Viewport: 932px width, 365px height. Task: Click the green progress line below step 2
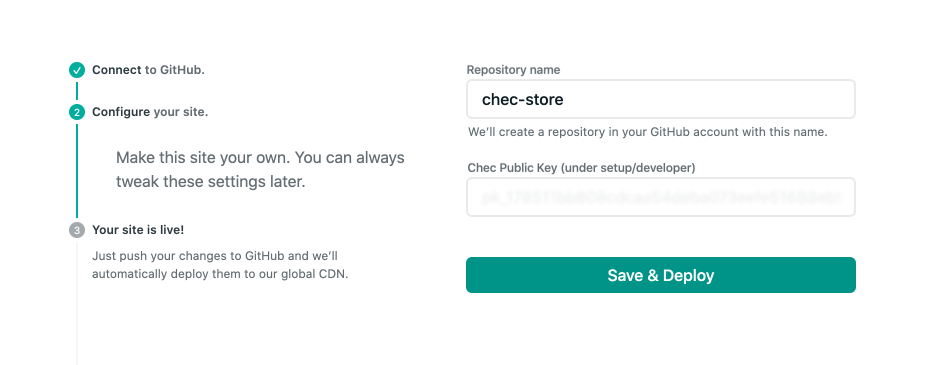(77, 171)
